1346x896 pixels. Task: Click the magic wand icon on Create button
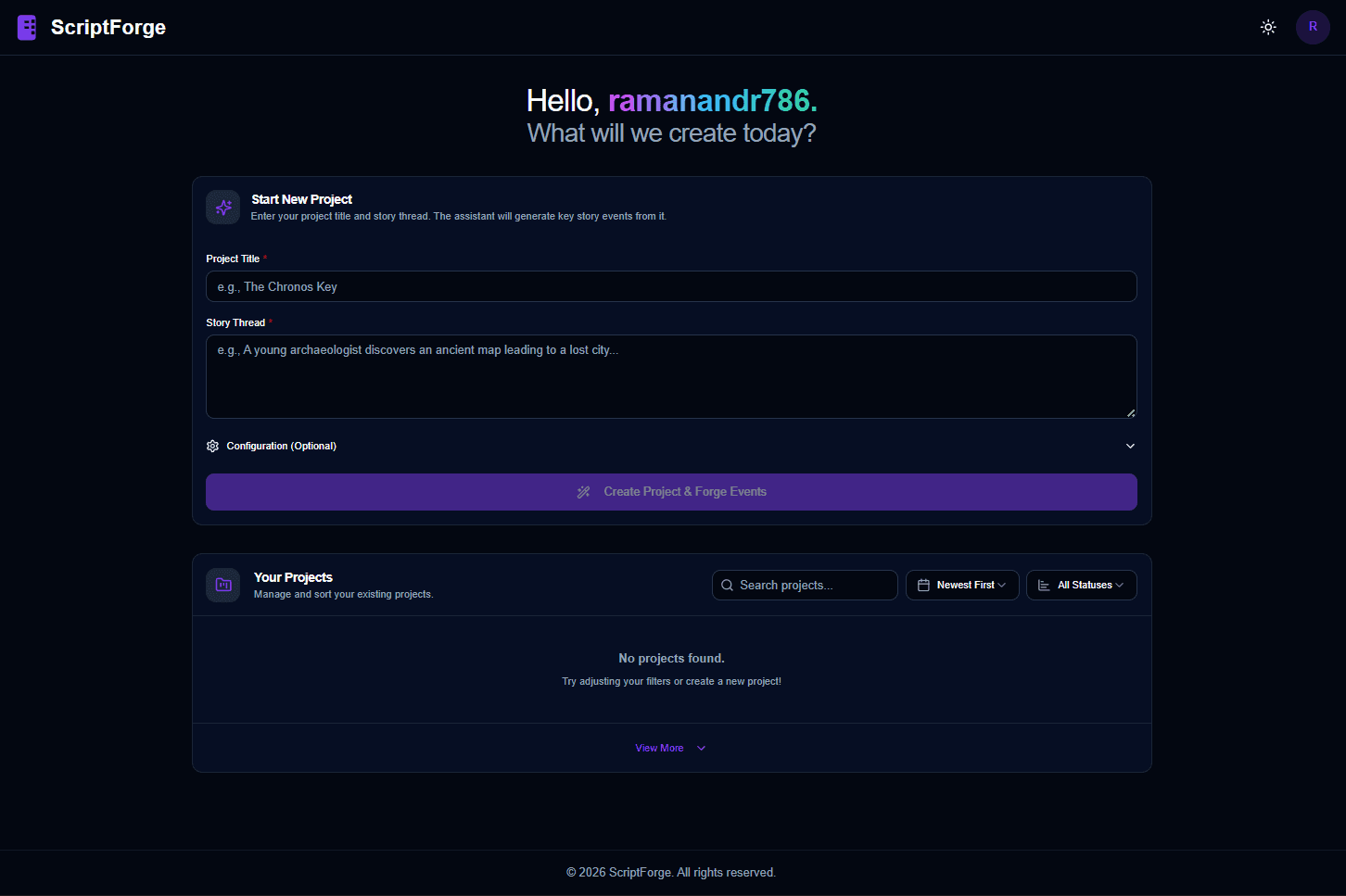click(x=583, y=492)
